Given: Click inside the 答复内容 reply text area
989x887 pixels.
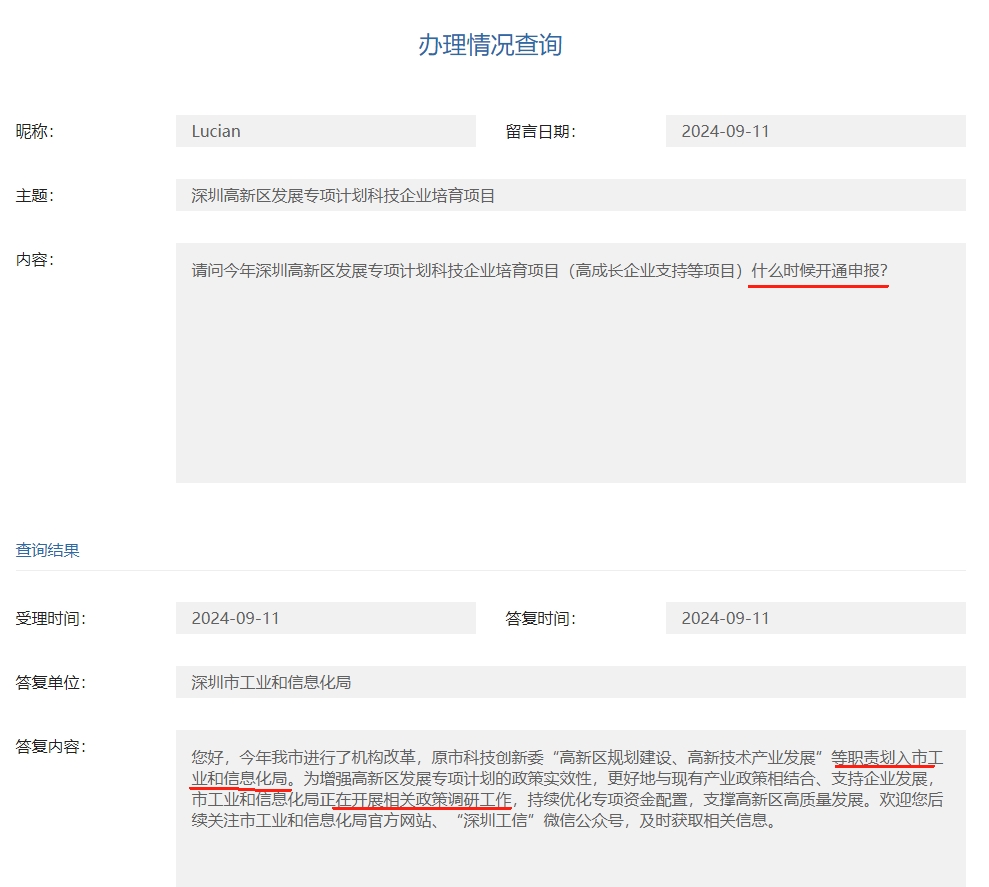Looking at the screenshot, I should coord(570,850).
